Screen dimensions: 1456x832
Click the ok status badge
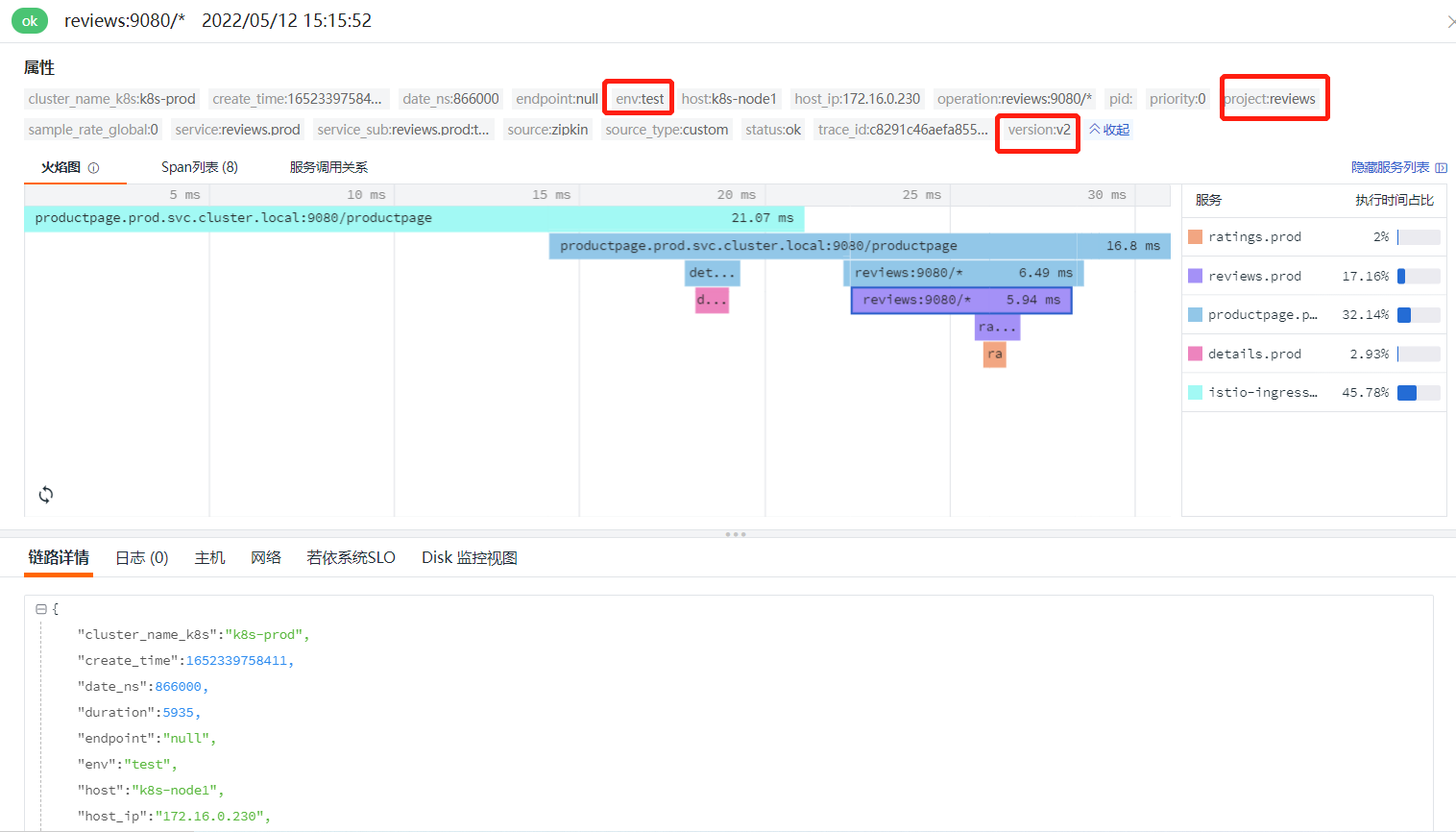click(30, 21)
